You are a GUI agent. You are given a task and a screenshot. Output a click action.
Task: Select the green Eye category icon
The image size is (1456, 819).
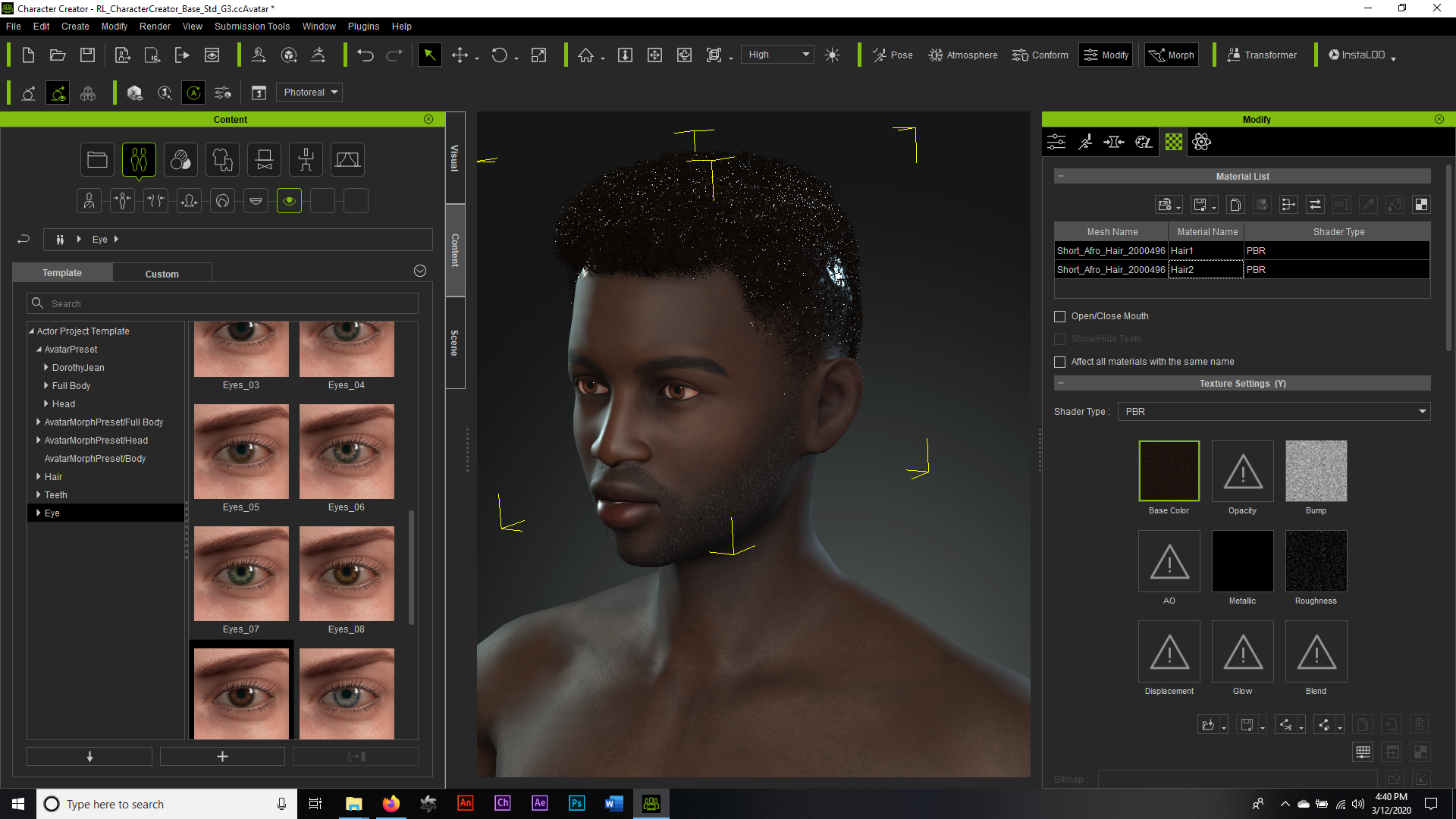pyautogui.click(x=289, y=201)
